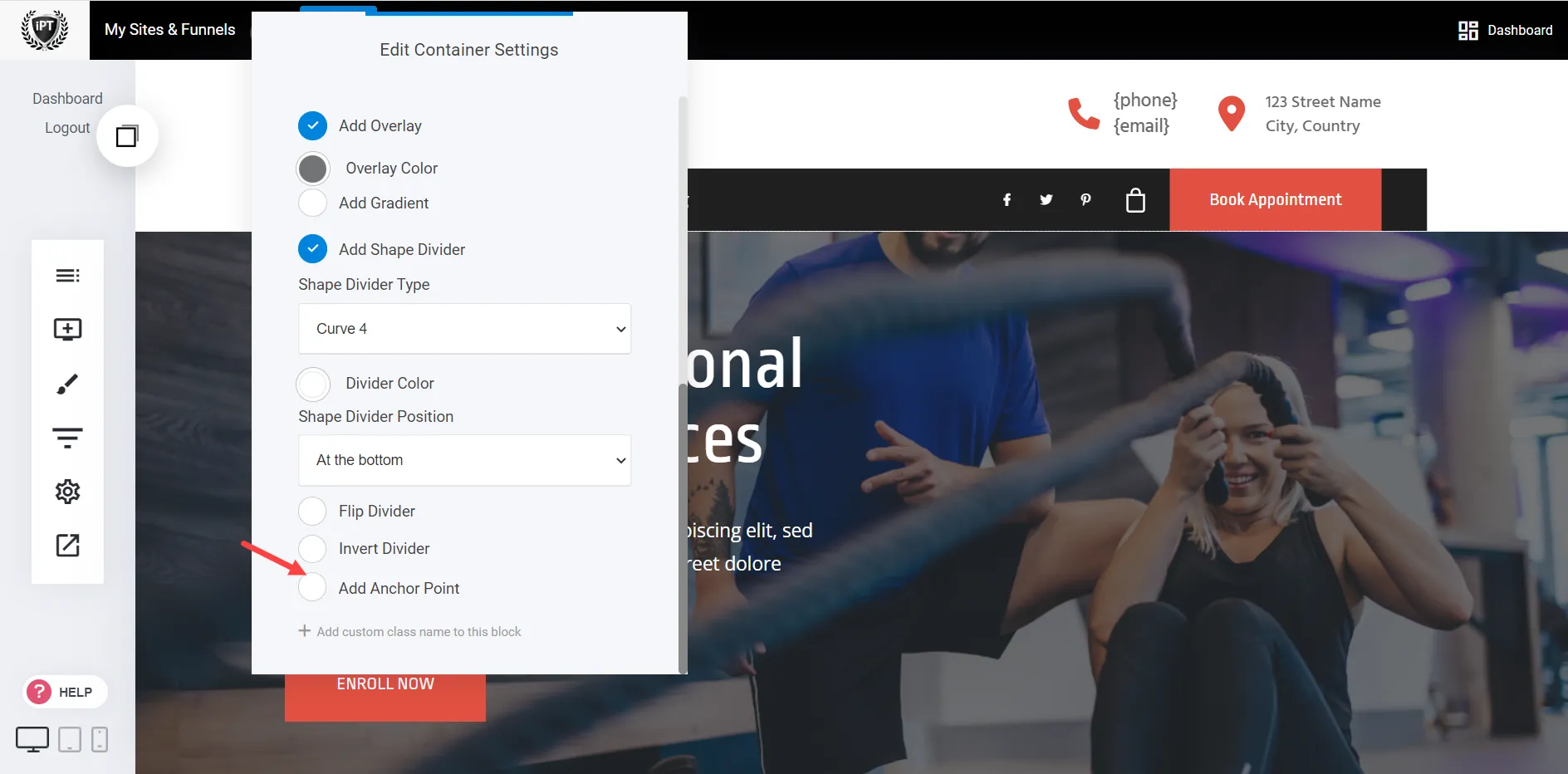Disable the Add Overlay option
Screen dimensions: 1568x774
[312, 125]
